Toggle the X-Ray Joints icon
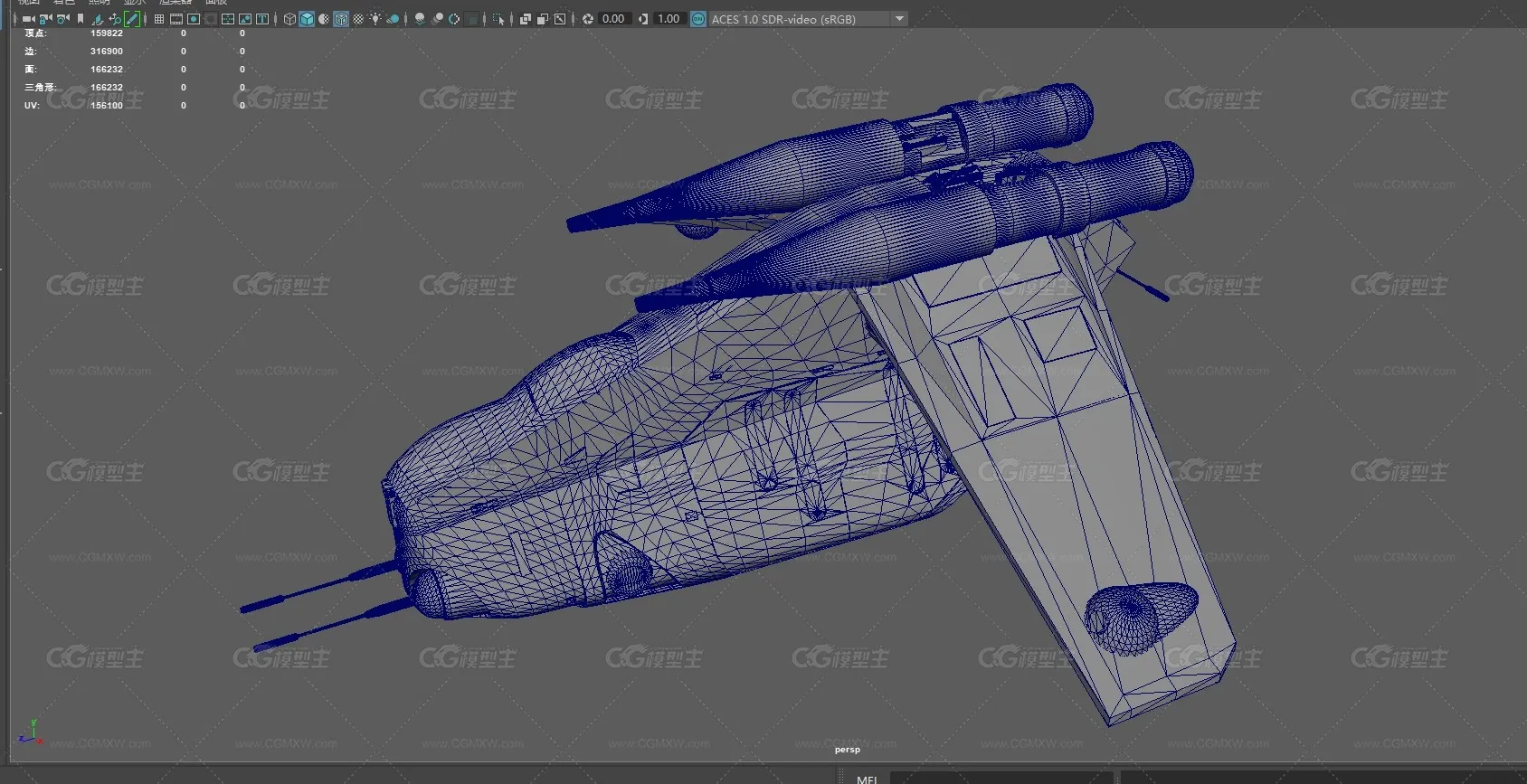The width and height of the screenshot is (1527, 784). pos(560,19)
